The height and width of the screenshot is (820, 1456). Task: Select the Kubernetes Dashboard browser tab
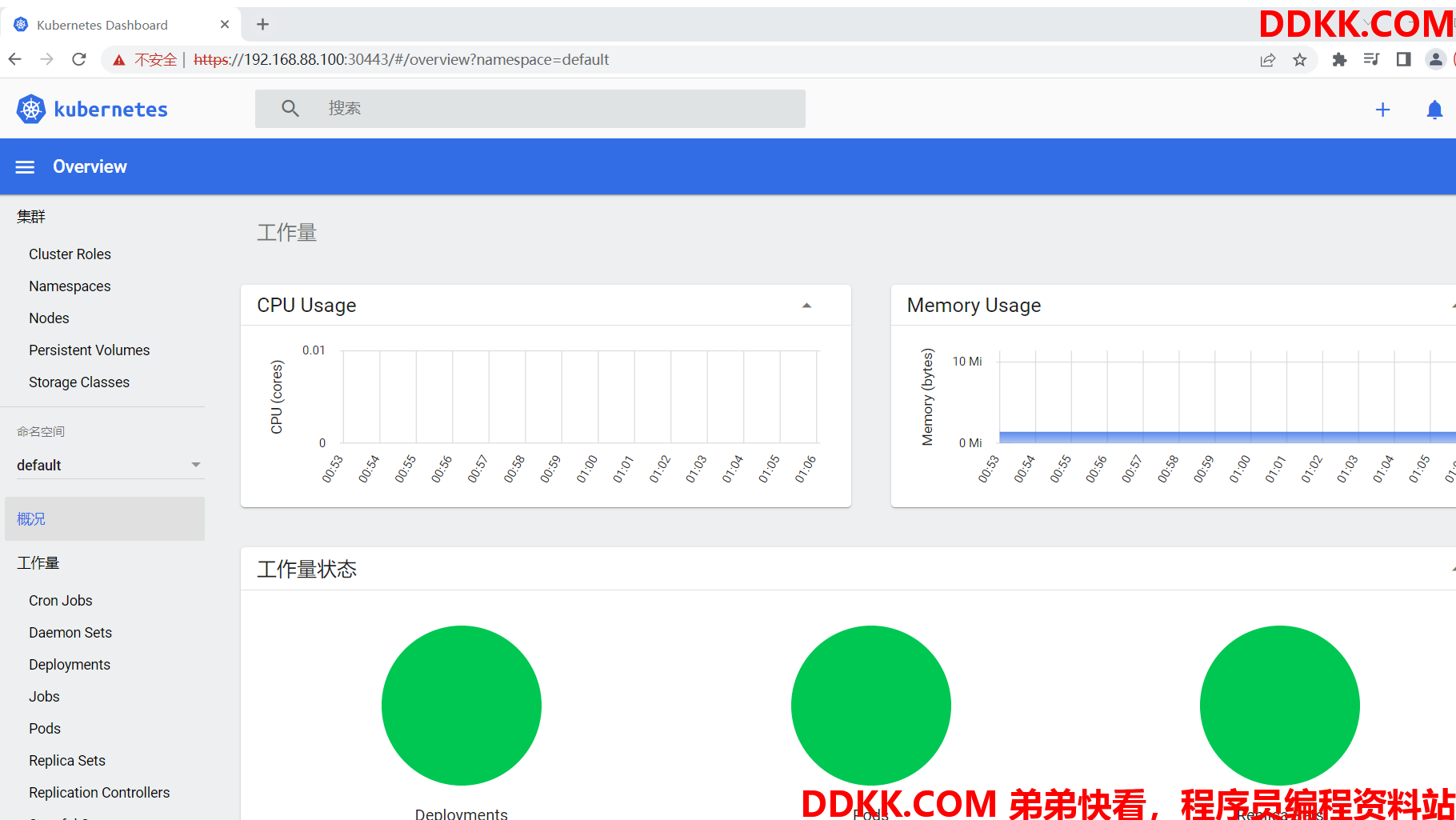coord(122,24)
